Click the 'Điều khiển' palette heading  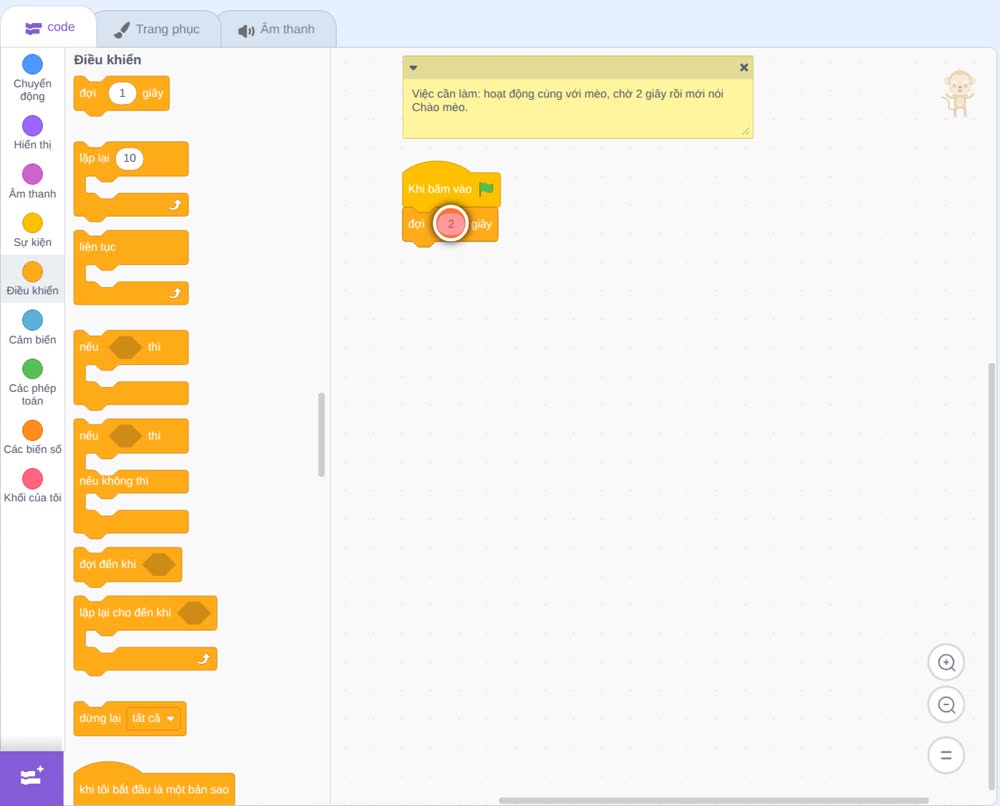click(107, 60)
